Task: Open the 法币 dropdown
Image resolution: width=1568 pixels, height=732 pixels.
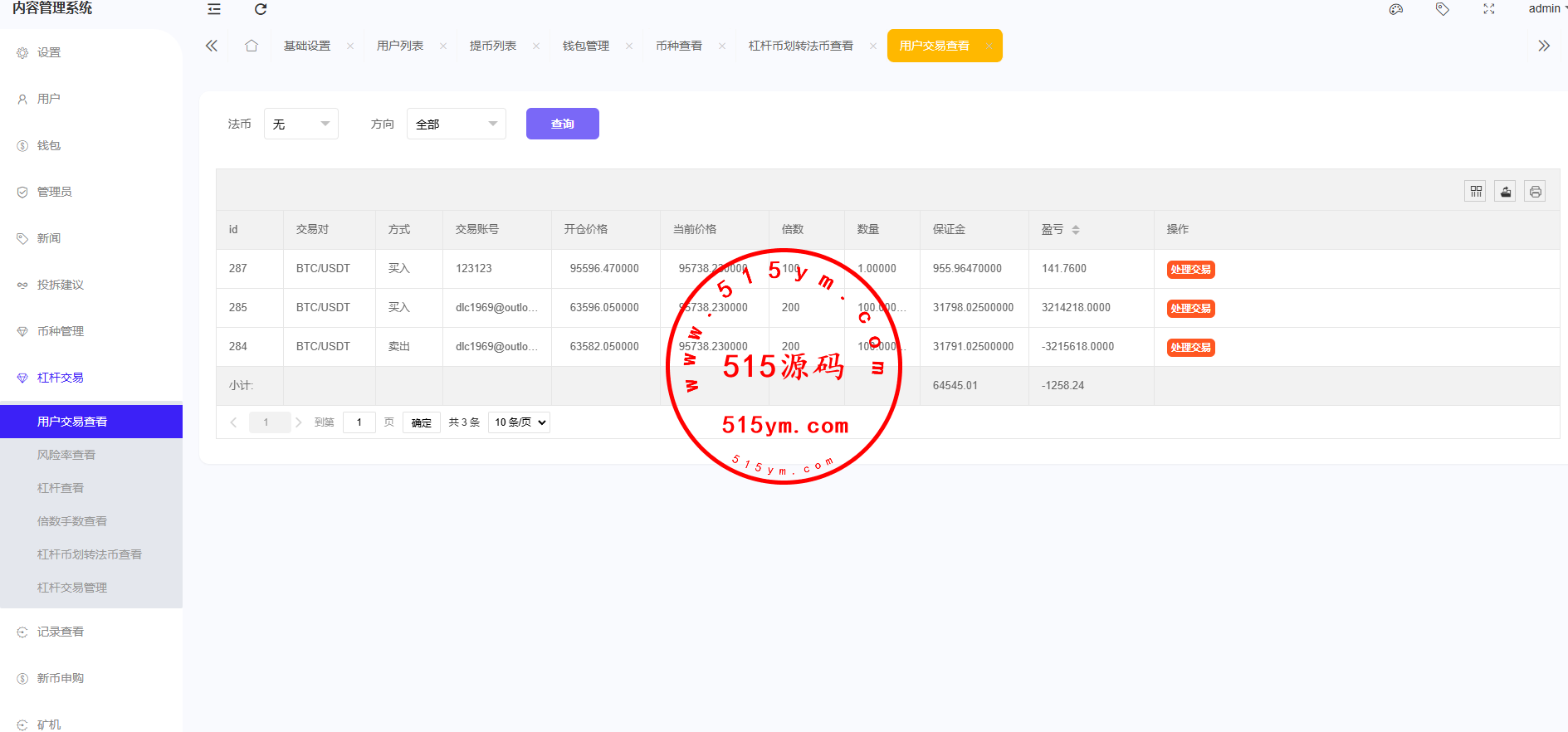Action: coord(301,124)
